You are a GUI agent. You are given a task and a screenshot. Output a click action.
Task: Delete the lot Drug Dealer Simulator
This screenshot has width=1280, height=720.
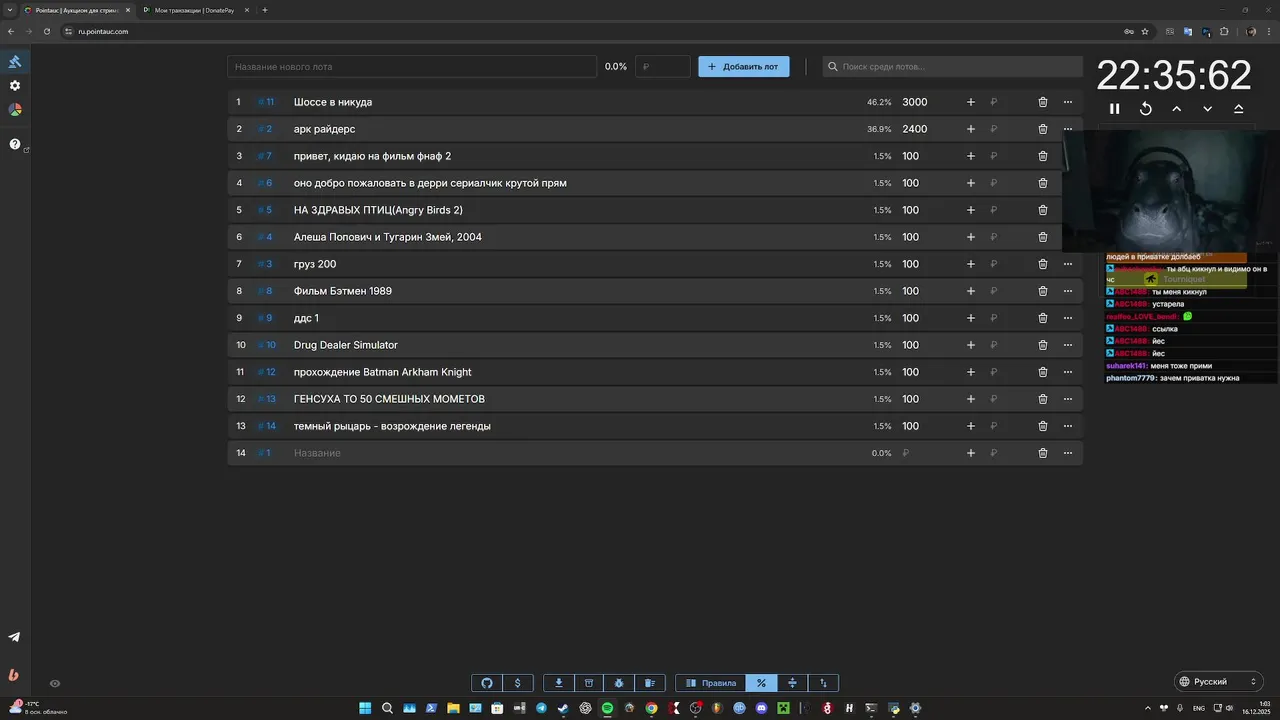1043,345
